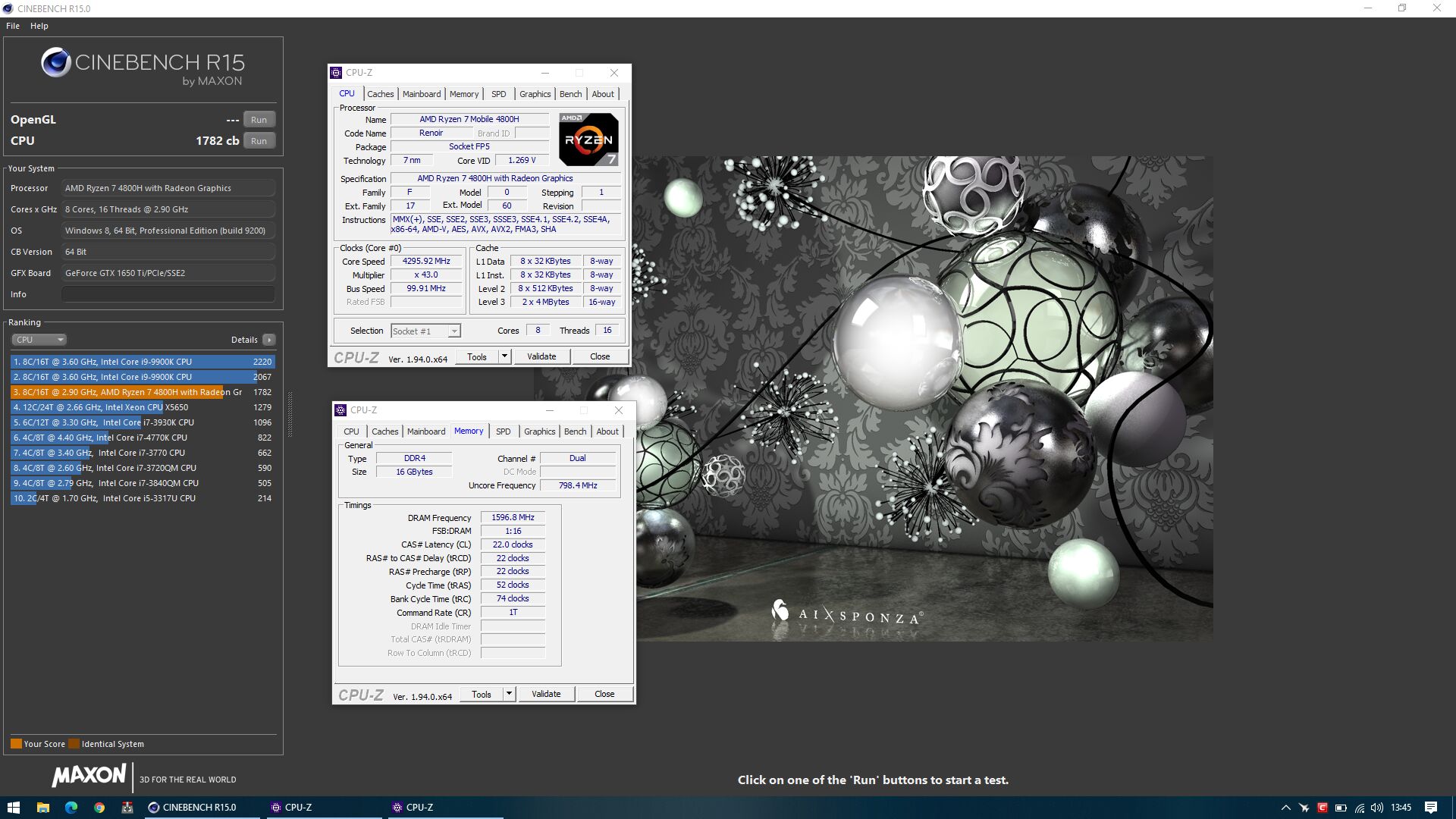1456x819 pixels.
Task: Run the OpenGL benchmark
Action: point(259,120)
